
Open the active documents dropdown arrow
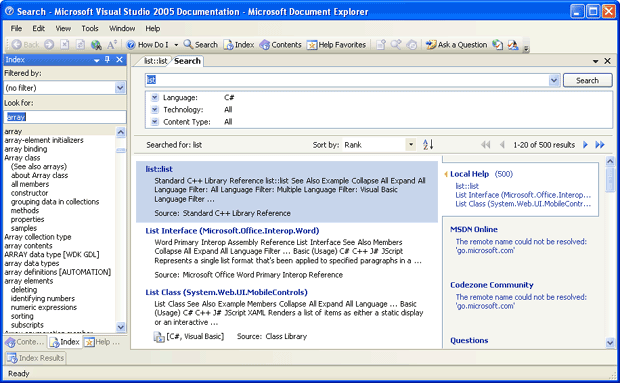click(595, 61)
